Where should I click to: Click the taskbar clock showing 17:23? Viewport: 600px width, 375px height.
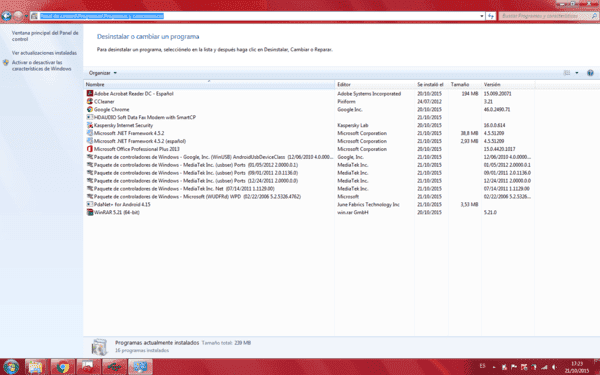click(577, 367)
